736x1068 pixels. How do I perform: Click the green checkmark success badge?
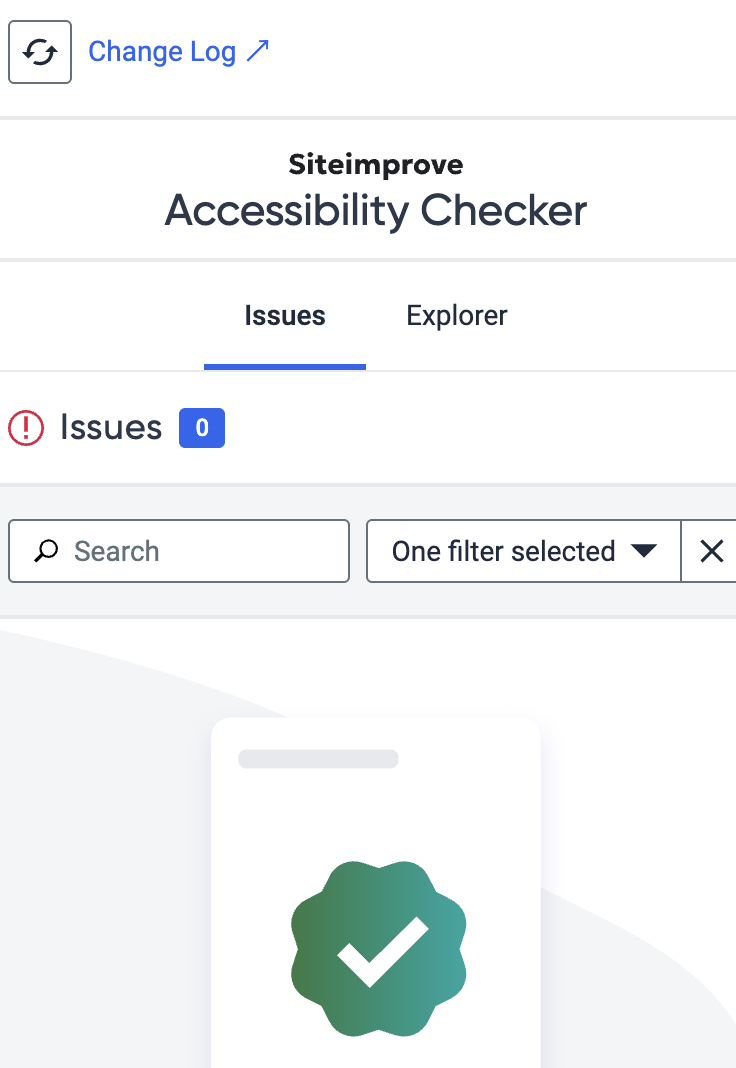click(x=379, y=949)
